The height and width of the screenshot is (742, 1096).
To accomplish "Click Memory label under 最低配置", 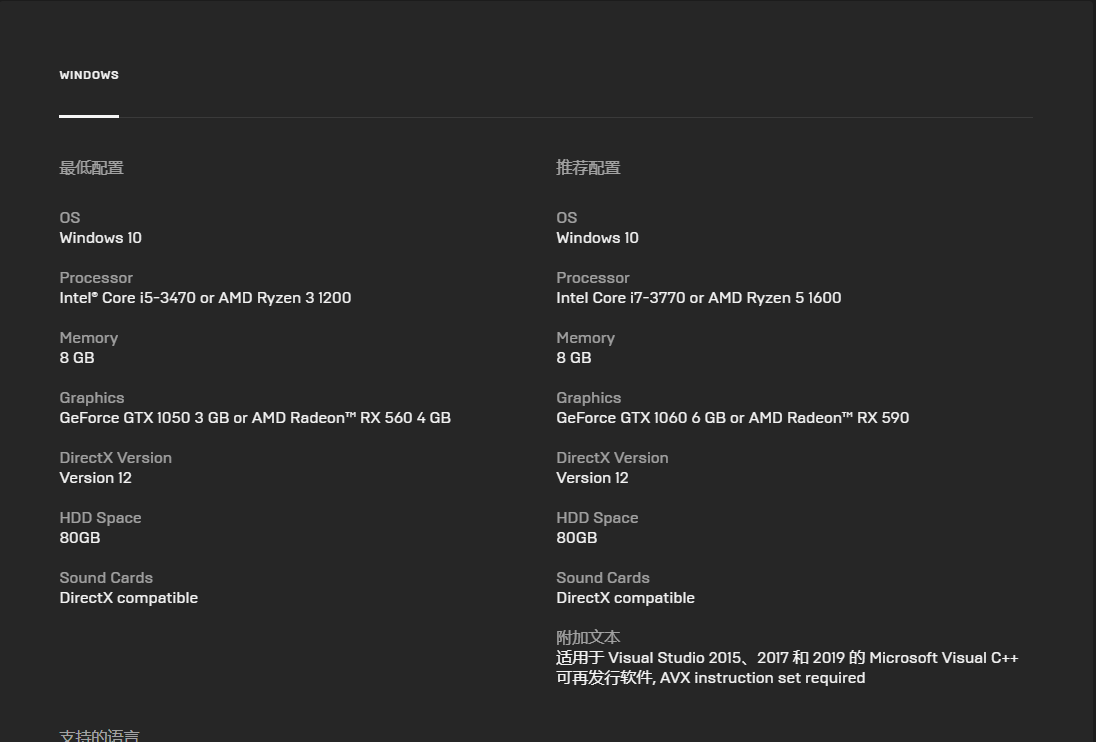I will click(x=89, y=337).
